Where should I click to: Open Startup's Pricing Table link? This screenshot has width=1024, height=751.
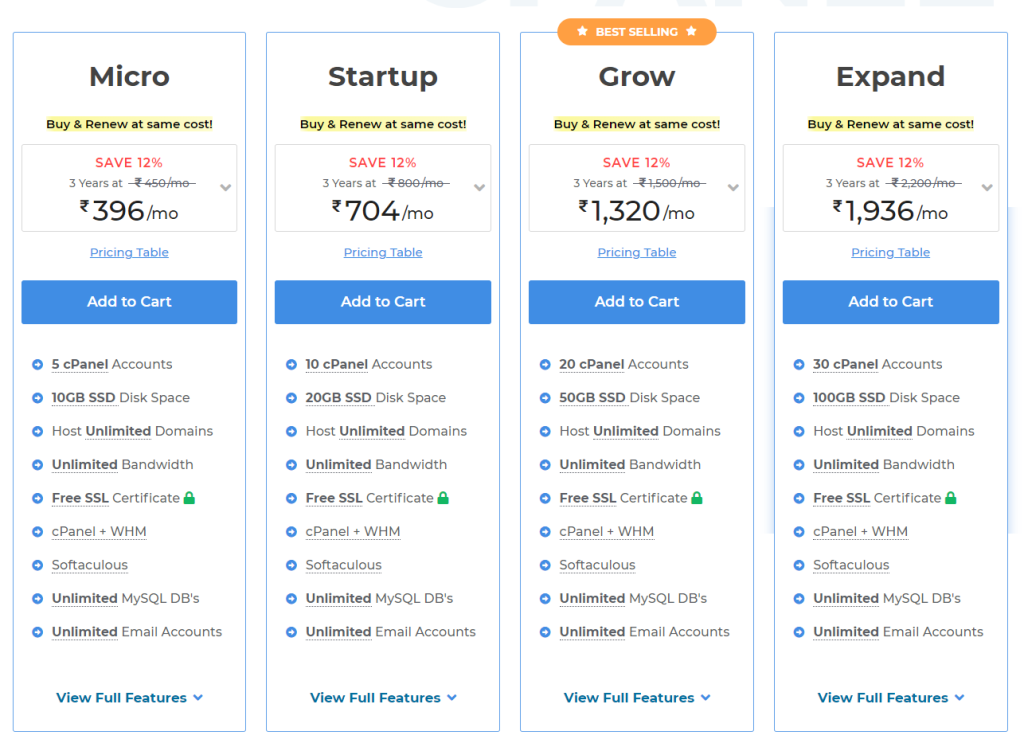tap(383, 252)
